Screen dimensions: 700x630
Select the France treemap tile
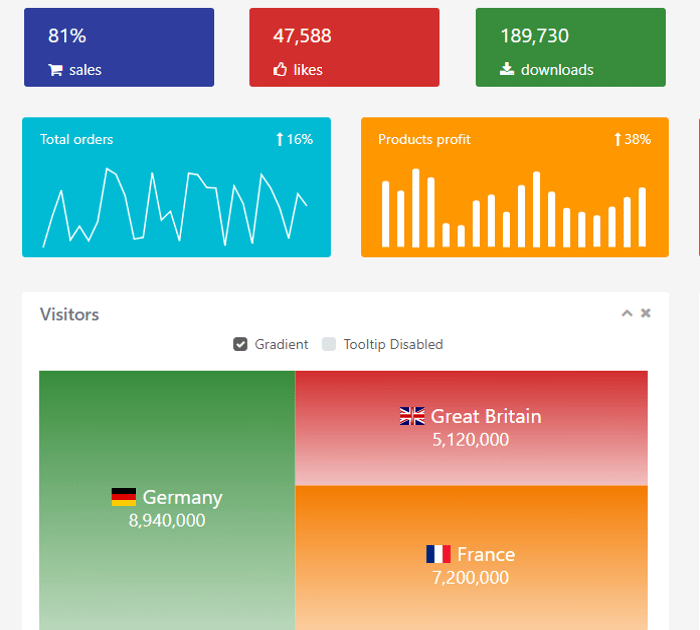pos(471,558)
